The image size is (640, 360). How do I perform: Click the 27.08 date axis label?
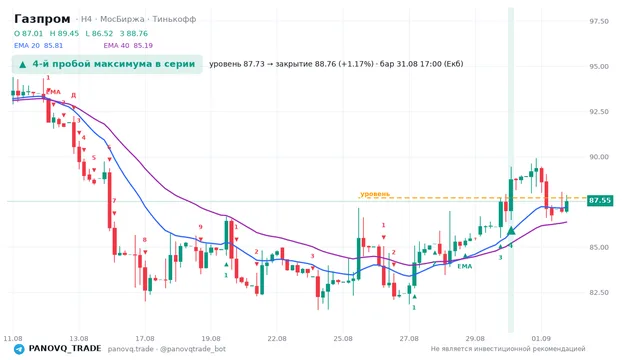coord(409,339)
